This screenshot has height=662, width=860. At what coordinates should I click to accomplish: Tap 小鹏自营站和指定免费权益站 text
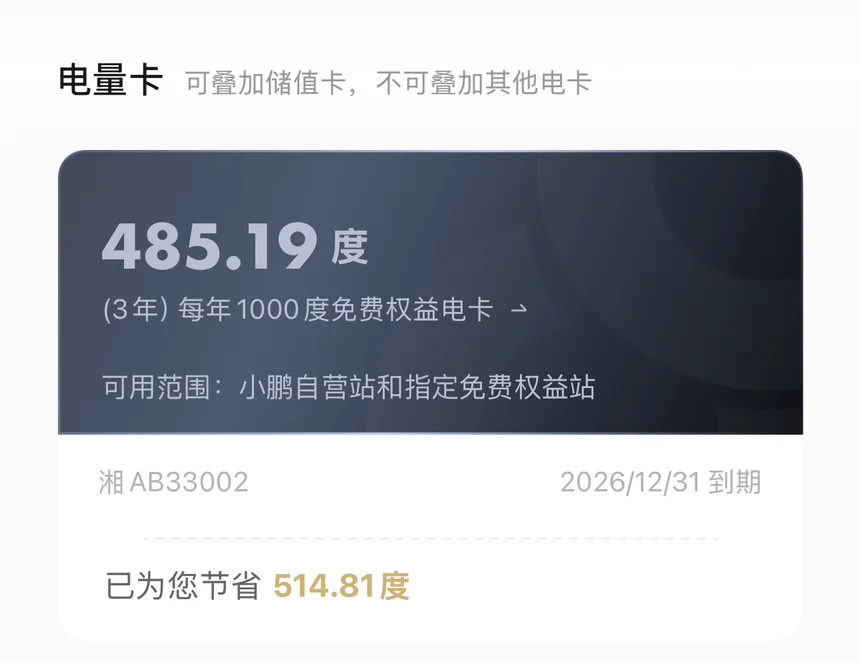tap(417, 387)
